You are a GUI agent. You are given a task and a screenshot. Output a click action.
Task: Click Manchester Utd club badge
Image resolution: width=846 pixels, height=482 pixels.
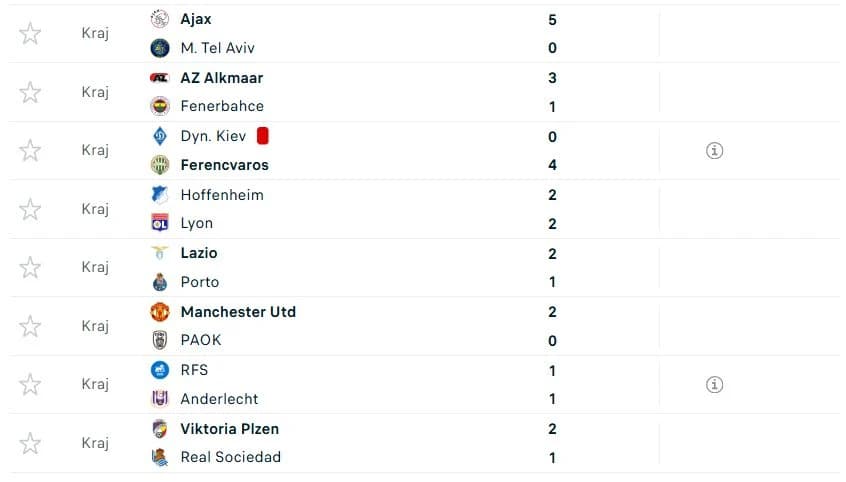160,312
